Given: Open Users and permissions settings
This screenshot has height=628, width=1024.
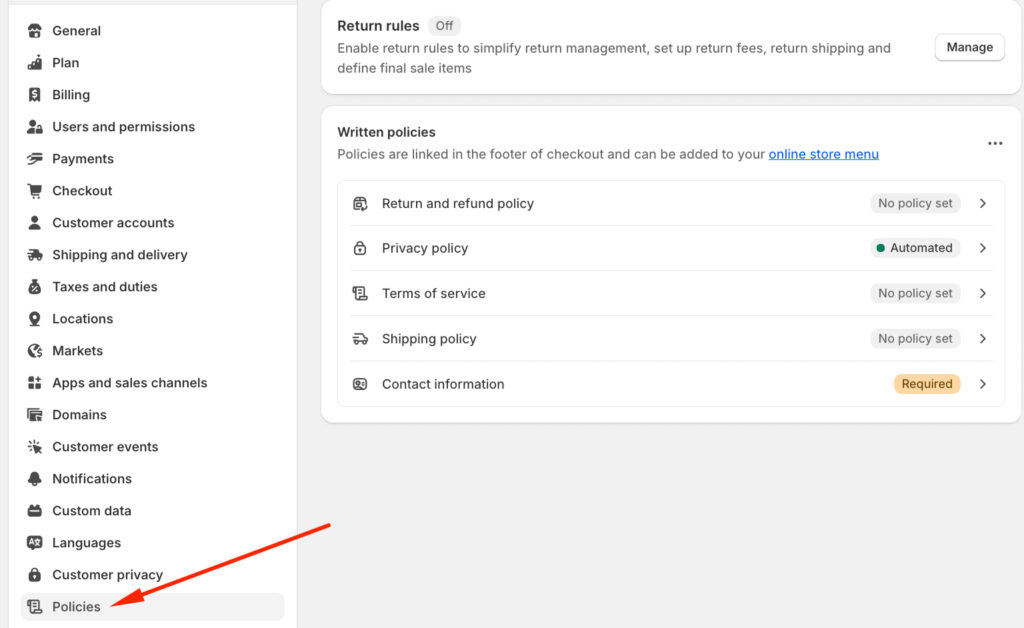Looking at the screenshot, I should 123,127.
